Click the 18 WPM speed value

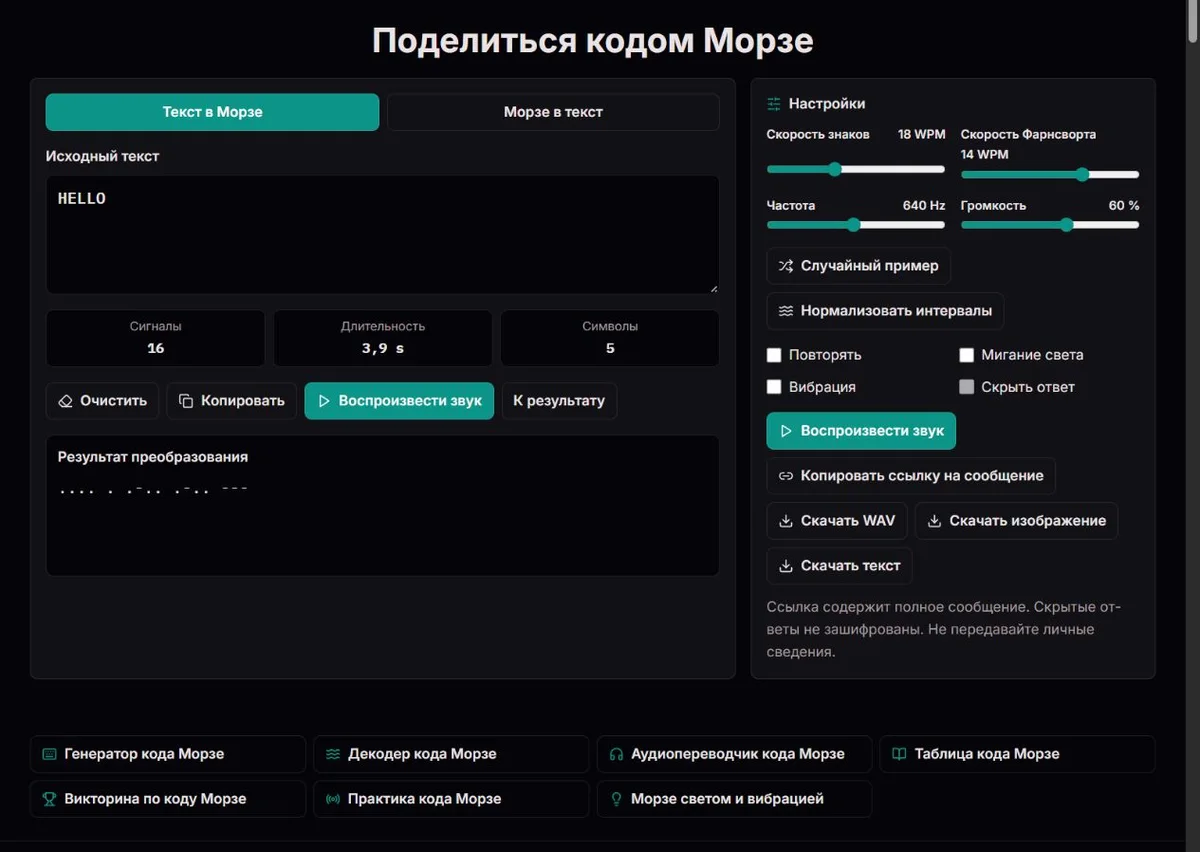(921, 134)
